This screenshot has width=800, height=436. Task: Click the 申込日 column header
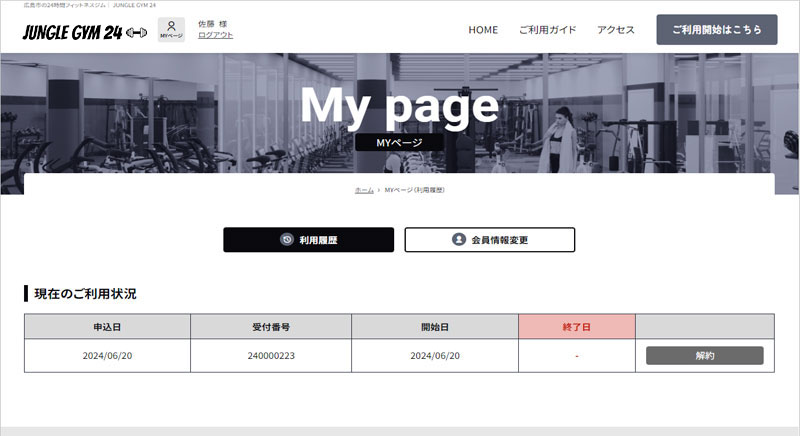pyautogui.click(x=107, y=327)
